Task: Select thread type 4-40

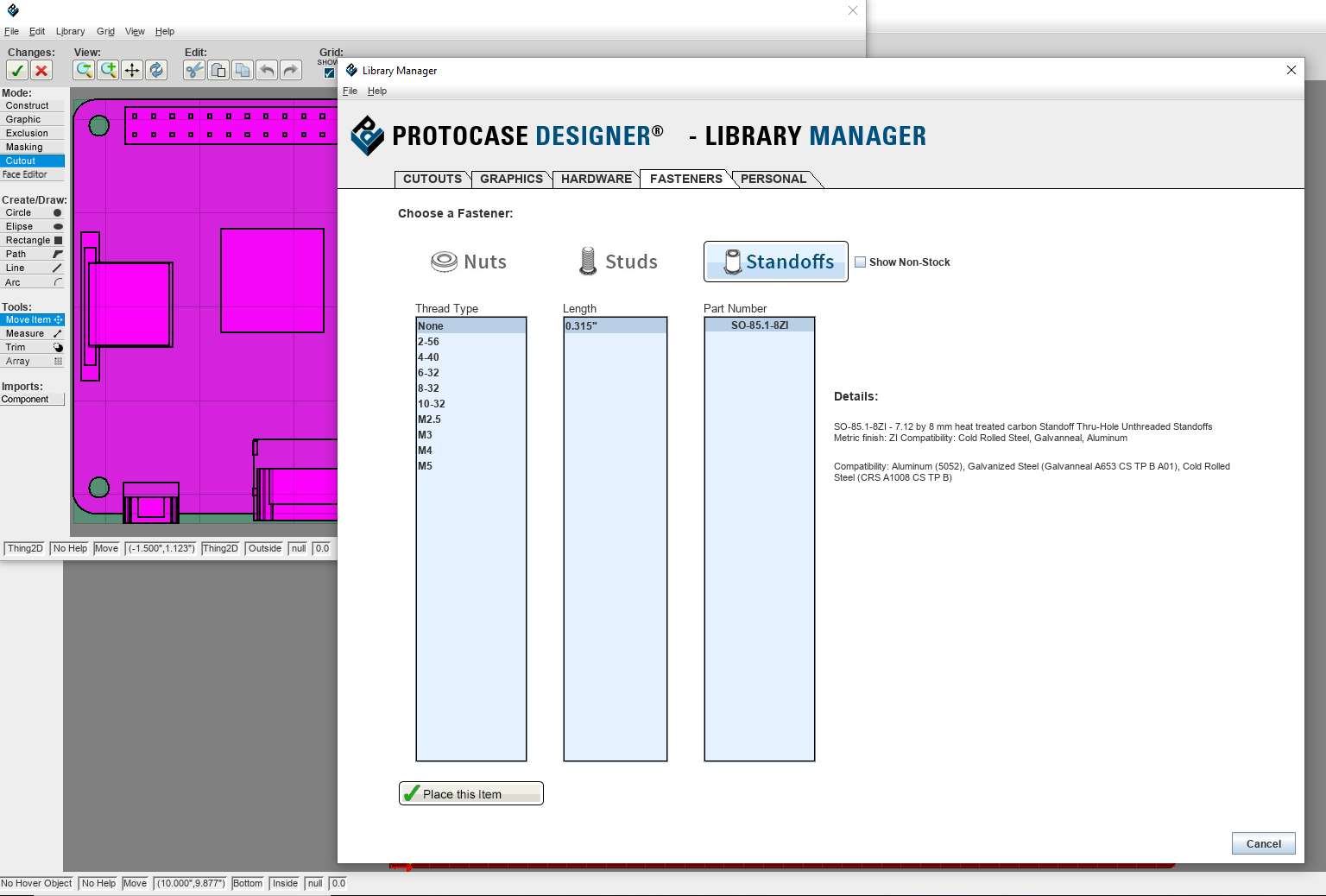Action: (x=471, y=357)
